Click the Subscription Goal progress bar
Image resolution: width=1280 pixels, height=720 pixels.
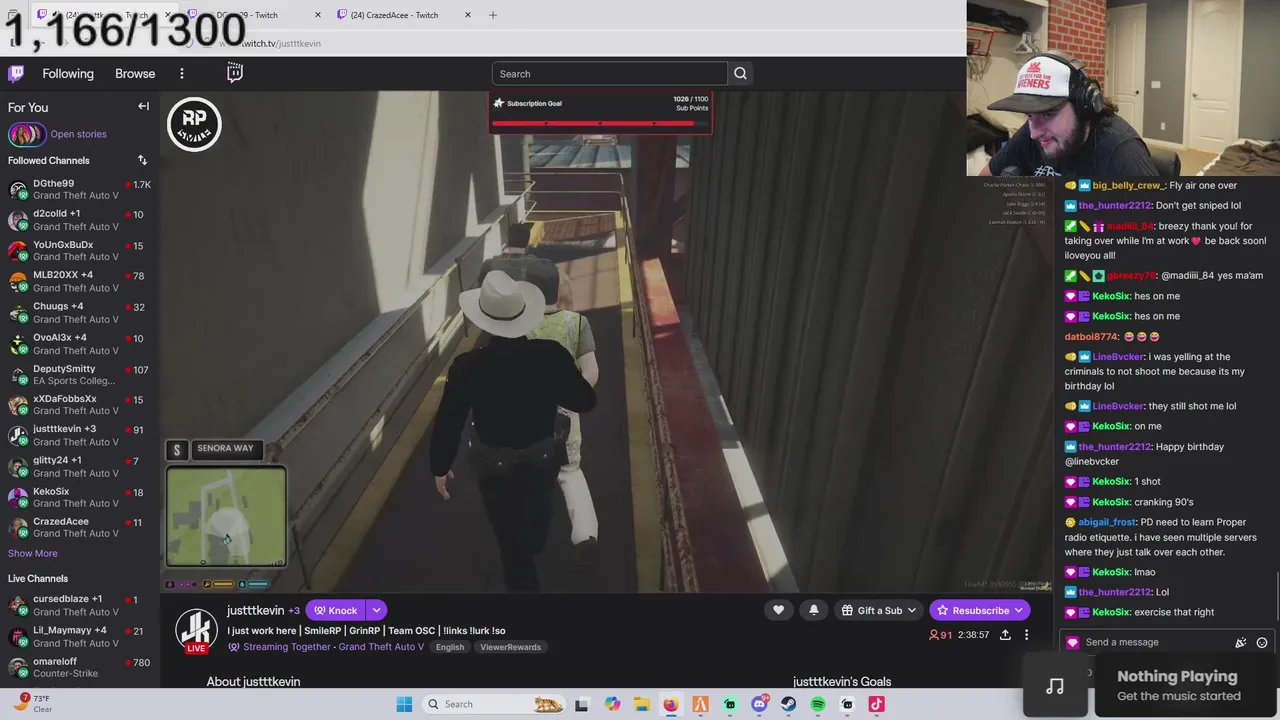(x=600, y=123)
